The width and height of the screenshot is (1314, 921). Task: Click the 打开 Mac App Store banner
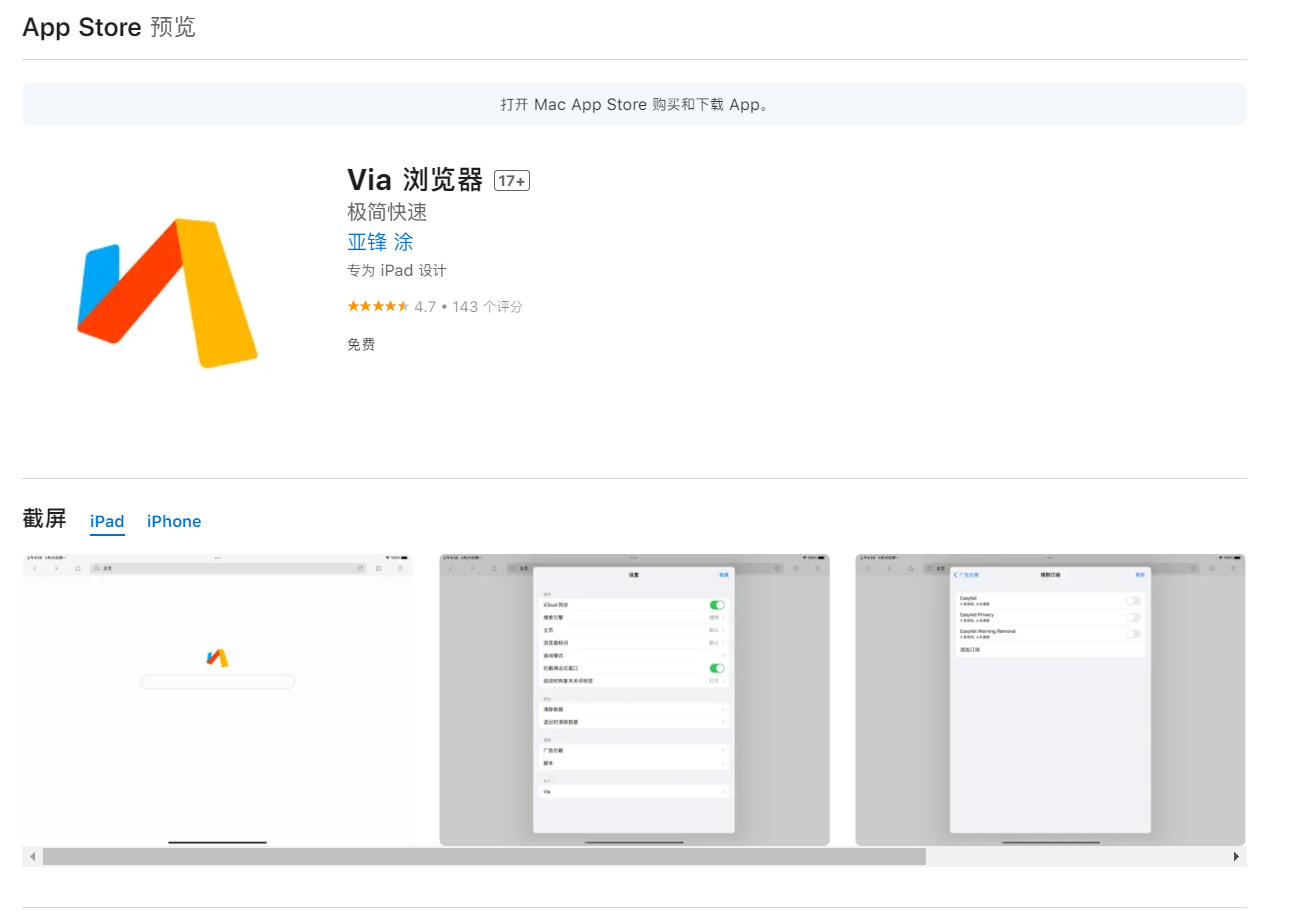(x=634, y=104)
